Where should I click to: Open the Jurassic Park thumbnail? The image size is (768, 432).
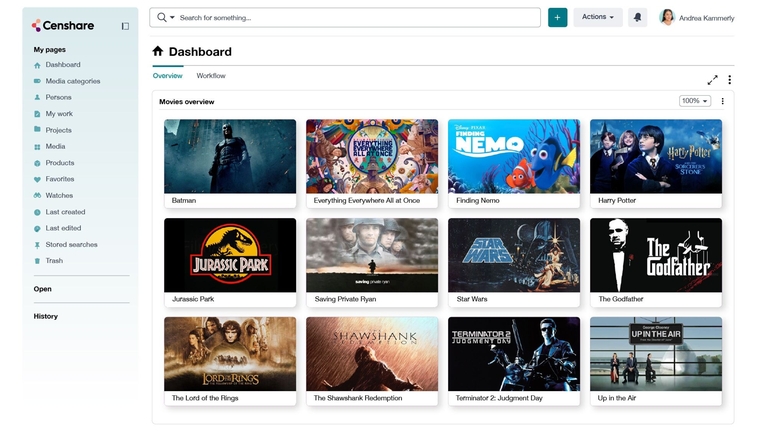(x=230, y=255)
